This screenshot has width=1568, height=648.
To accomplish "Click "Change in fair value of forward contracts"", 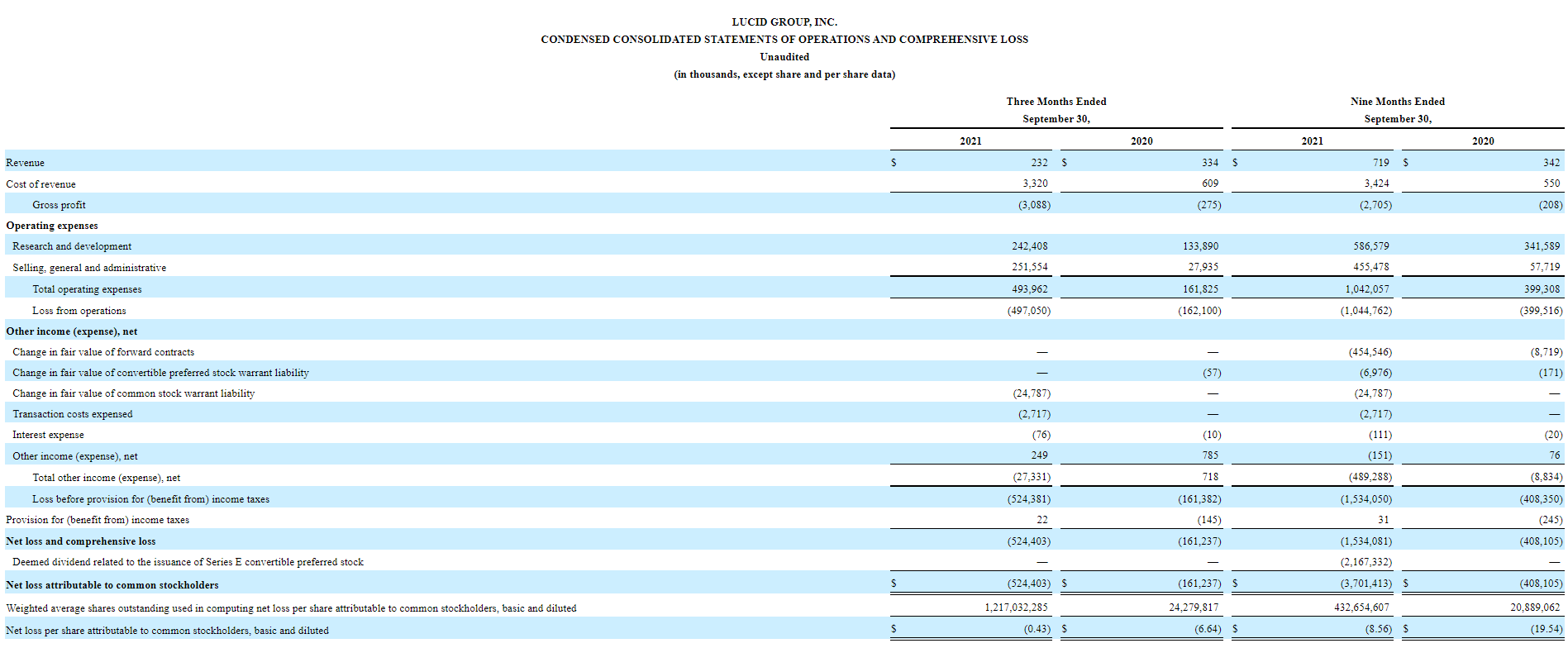I will tap(103, 352).
